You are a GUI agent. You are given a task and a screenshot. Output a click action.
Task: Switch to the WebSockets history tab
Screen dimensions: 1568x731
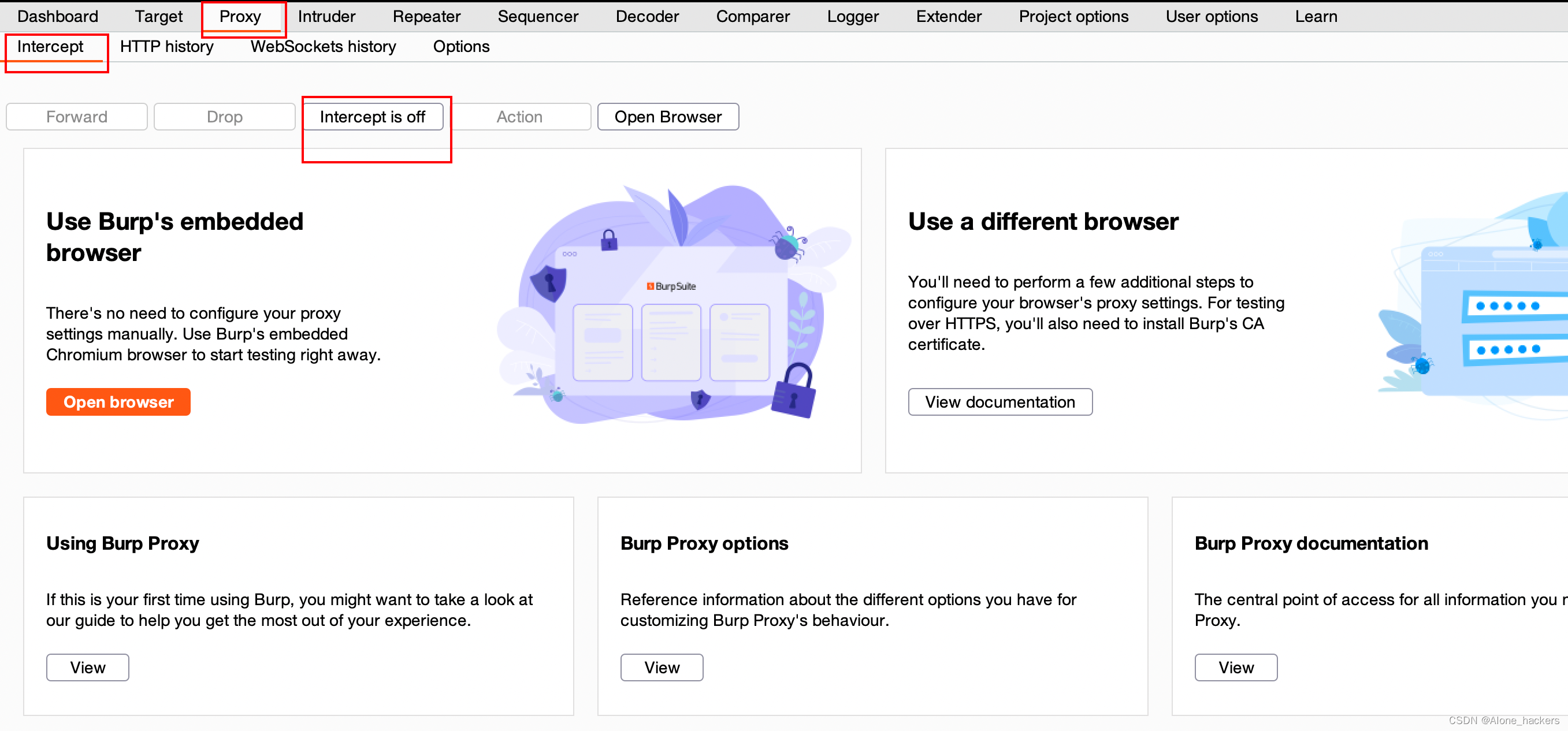click(322, 46)
